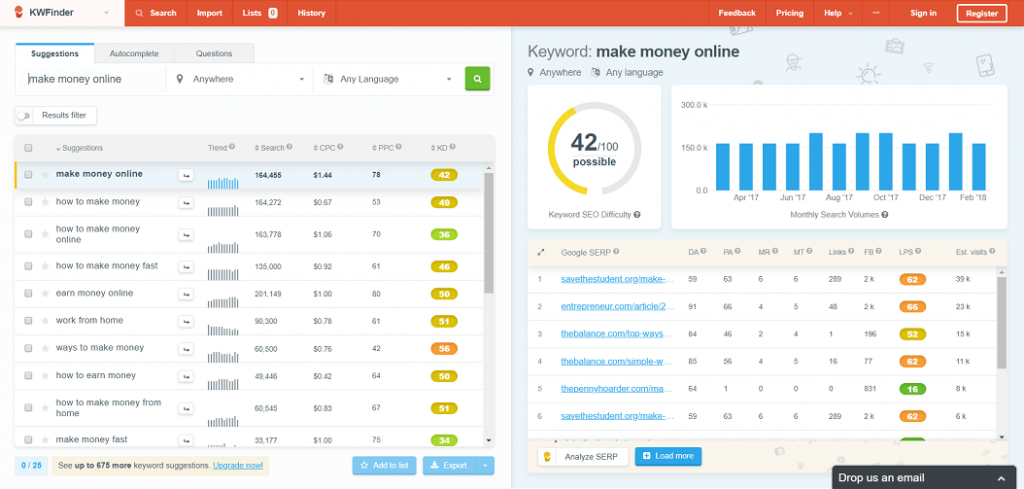Click help icon next to Google SERP
1024x489 pixels.
tap(616, 251)
